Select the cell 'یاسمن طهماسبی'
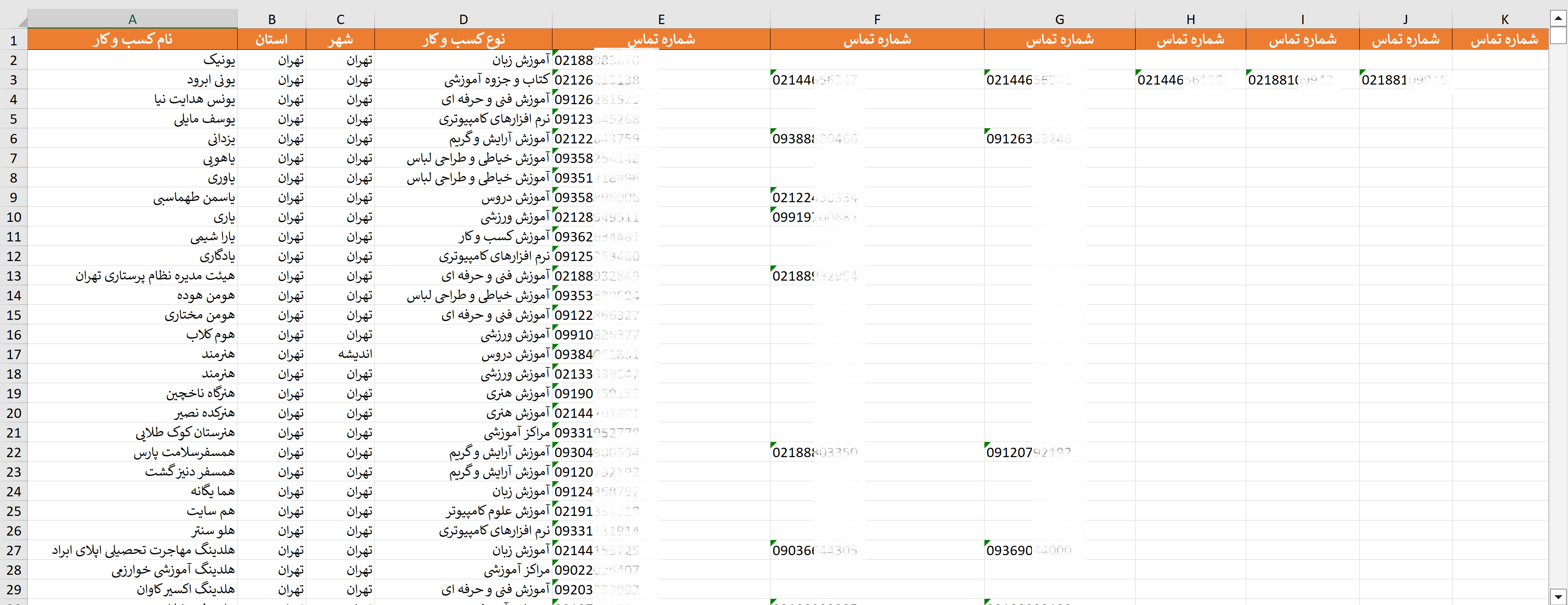This screenshot has width=1568, height=605. point(132,197)
